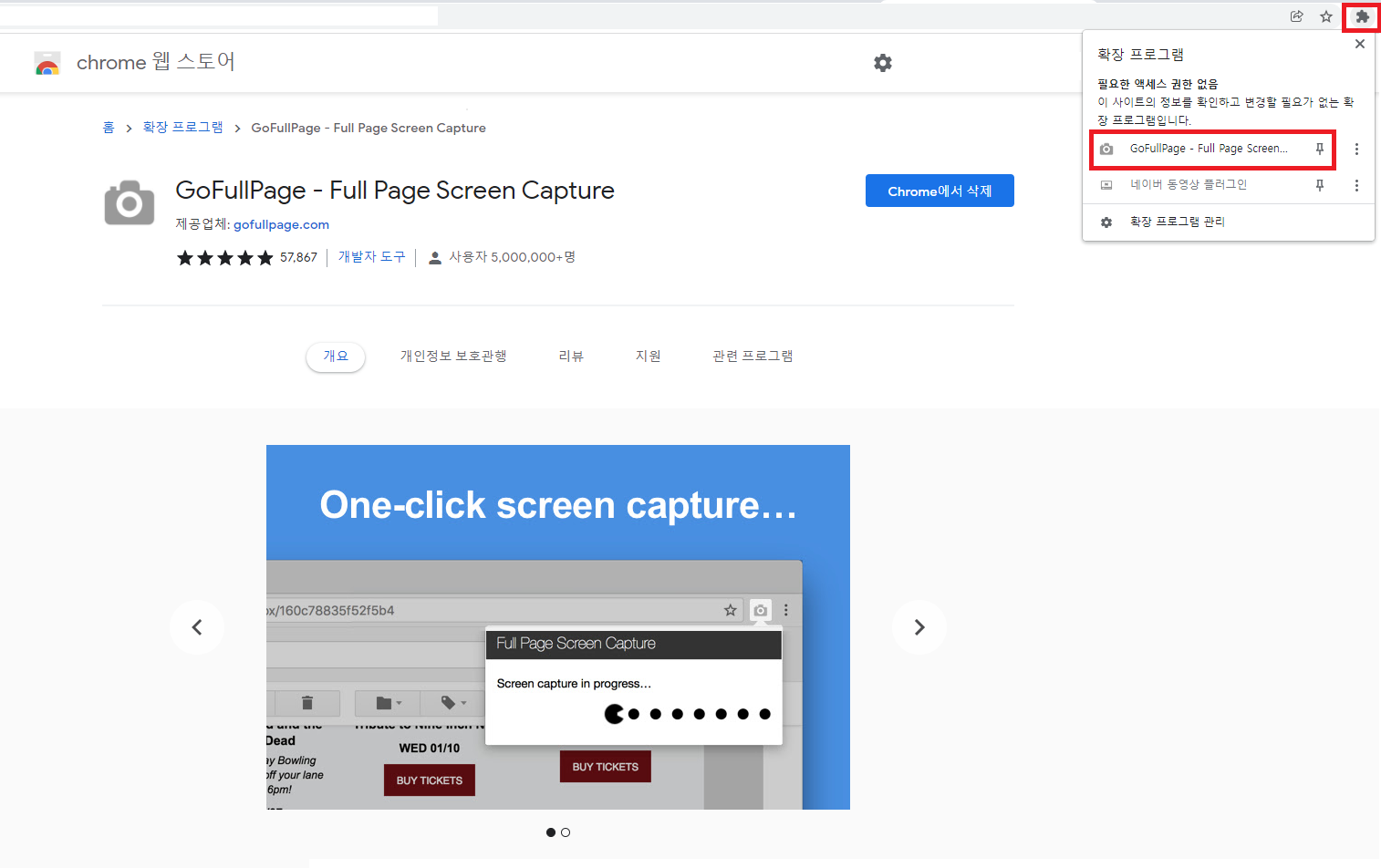Click the extensions puzzle piece icon
The height and width of the screenshot is (868, 1381).
pos(1362,16)
